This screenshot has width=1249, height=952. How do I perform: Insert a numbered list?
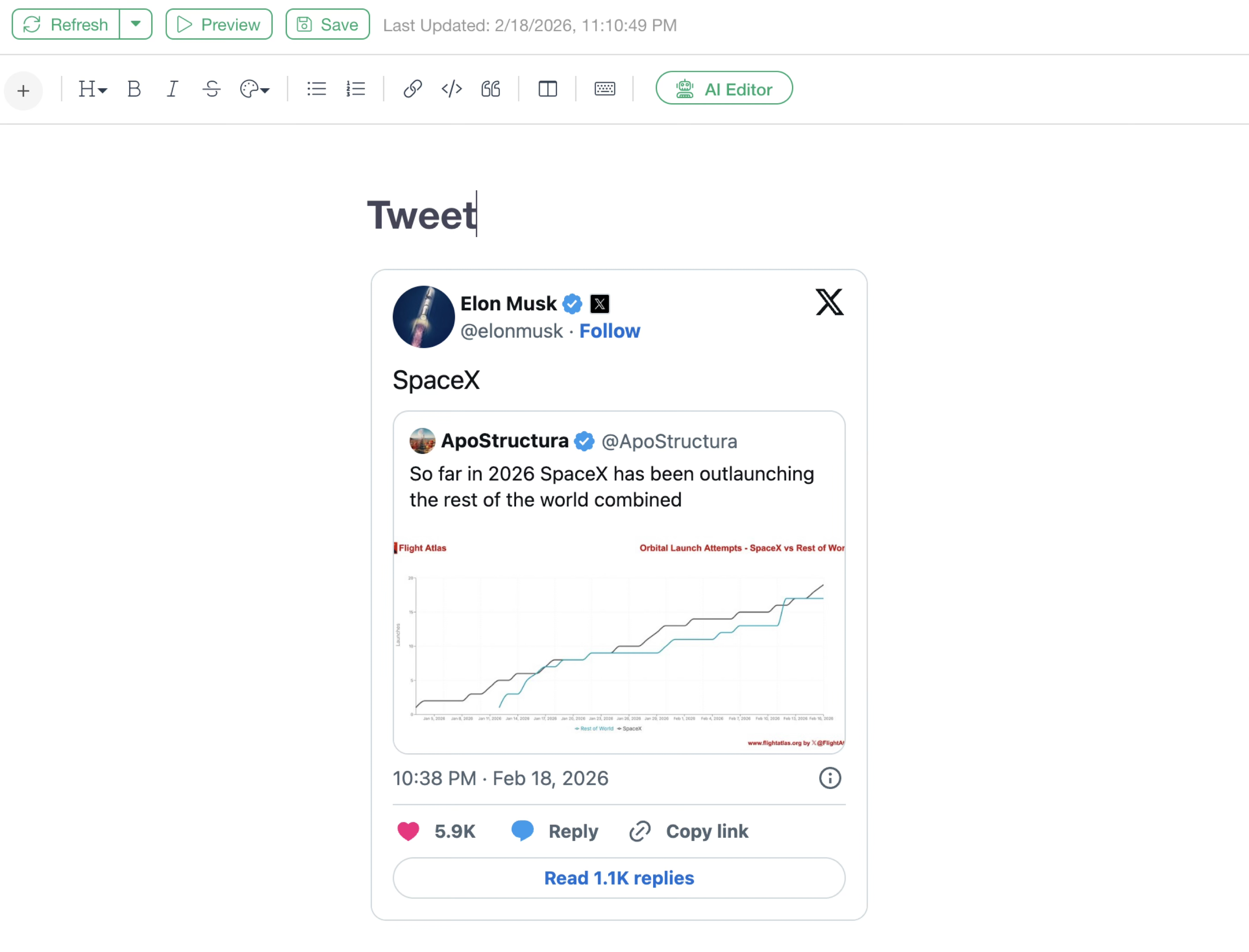[x=356, y=89]
